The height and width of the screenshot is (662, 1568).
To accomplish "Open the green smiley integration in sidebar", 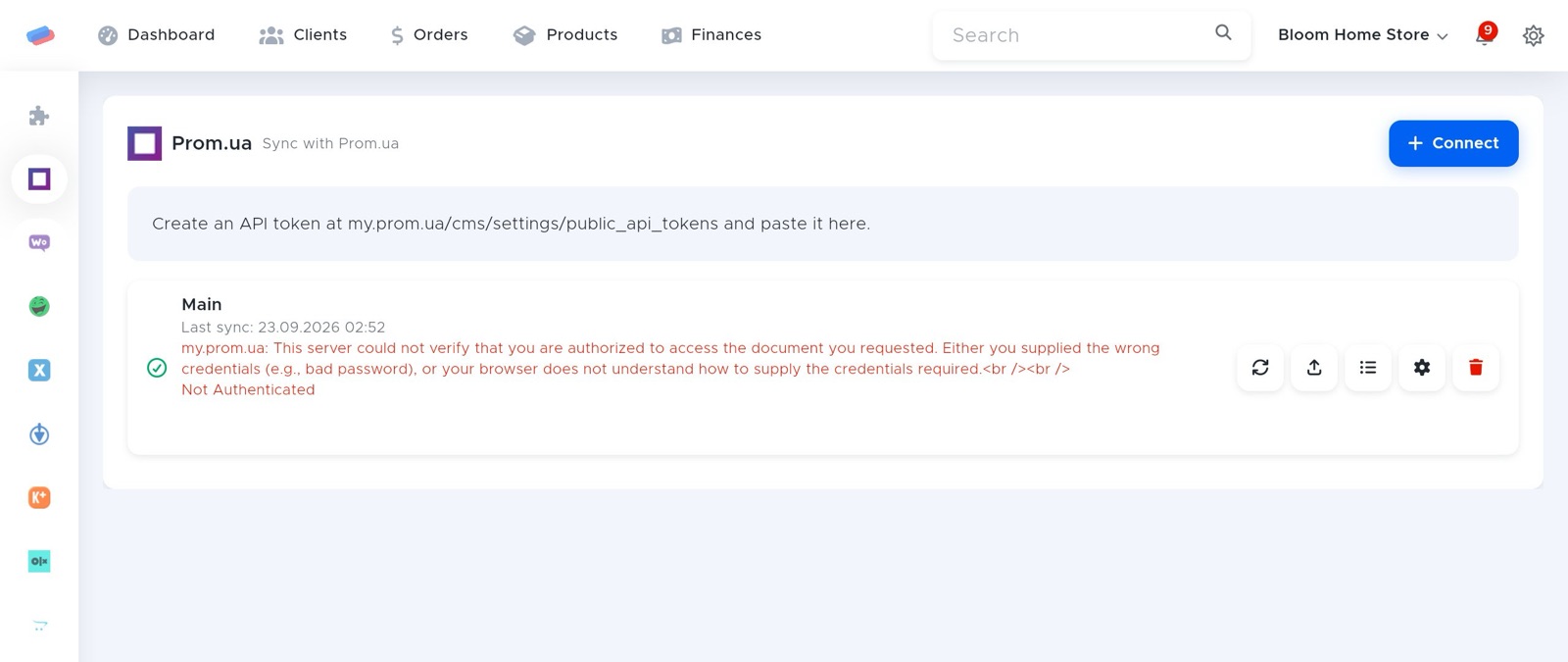I will click(x=39, y=307).
